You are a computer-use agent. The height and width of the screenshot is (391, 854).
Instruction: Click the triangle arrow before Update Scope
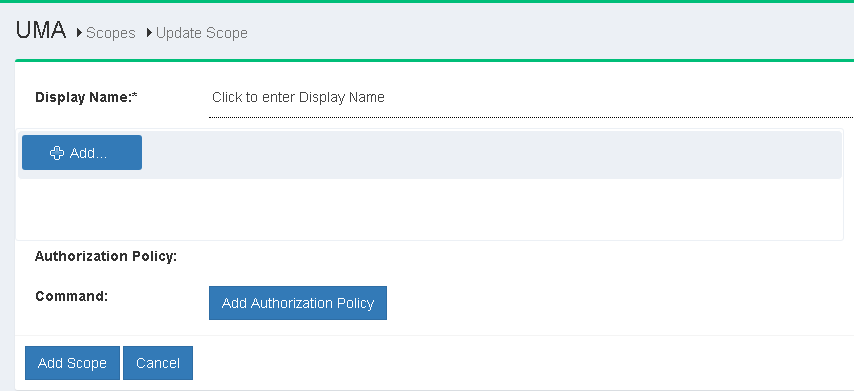click(149, 33)
